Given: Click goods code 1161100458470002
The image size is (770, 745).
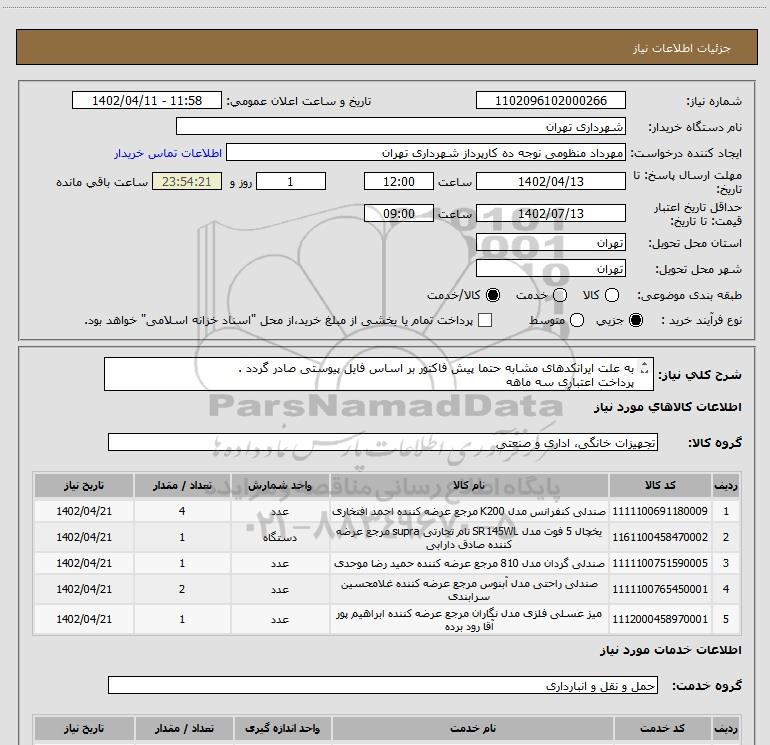Looking at the screenshot, I should pyautogui.click(x=660, y=537).
